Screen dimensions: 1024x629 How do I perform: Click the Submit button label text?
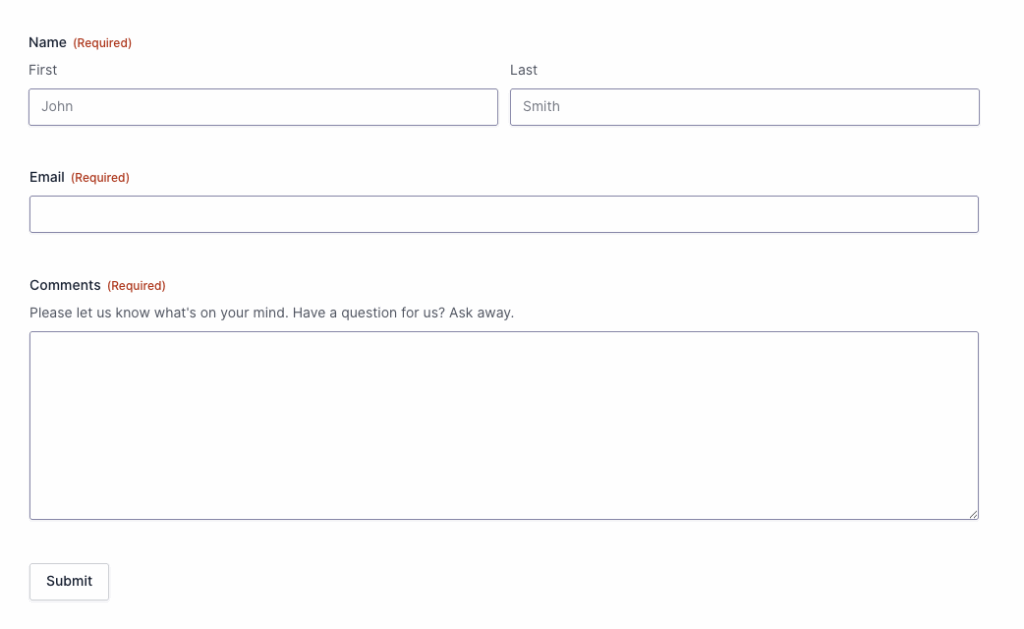(x=68, y=581)
